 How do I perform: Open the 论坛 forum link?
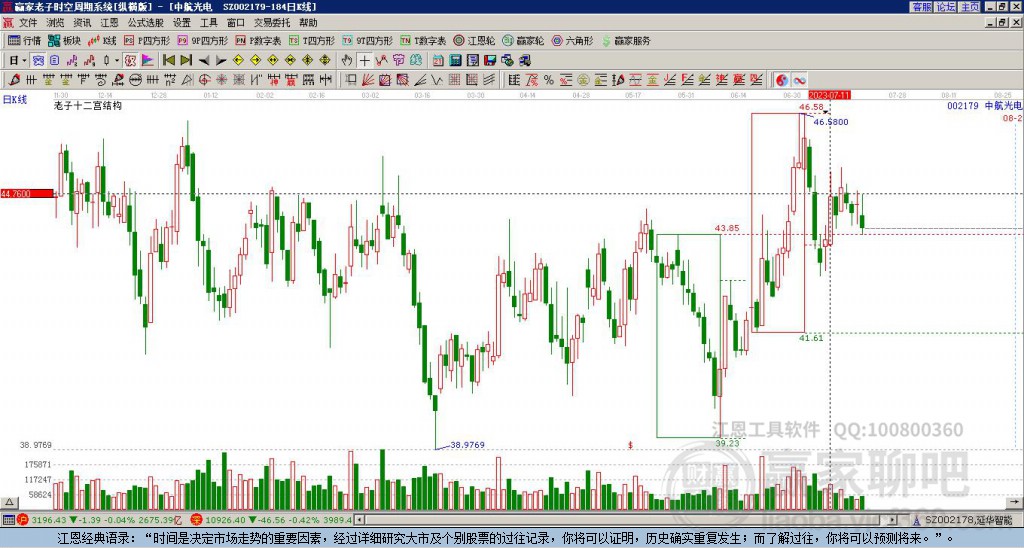pos(945,7)
